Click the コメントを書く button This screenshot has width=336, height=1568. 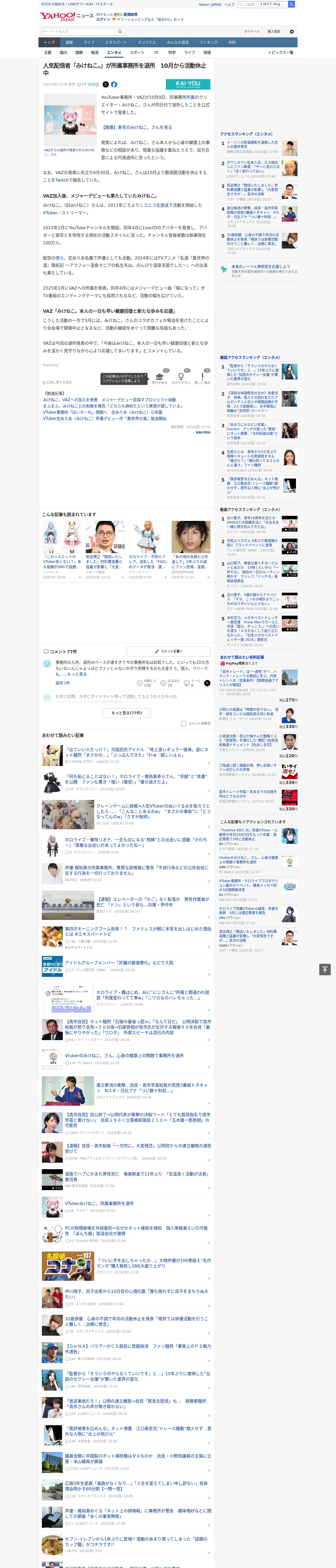168,651
